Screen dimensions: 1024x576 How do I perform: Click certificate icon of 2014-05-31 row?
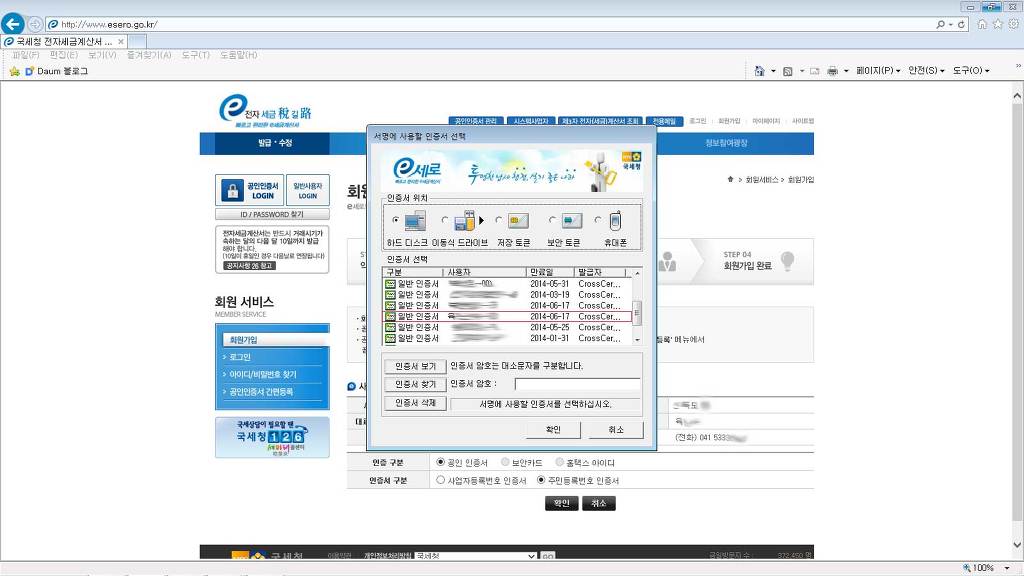[391, 284]
